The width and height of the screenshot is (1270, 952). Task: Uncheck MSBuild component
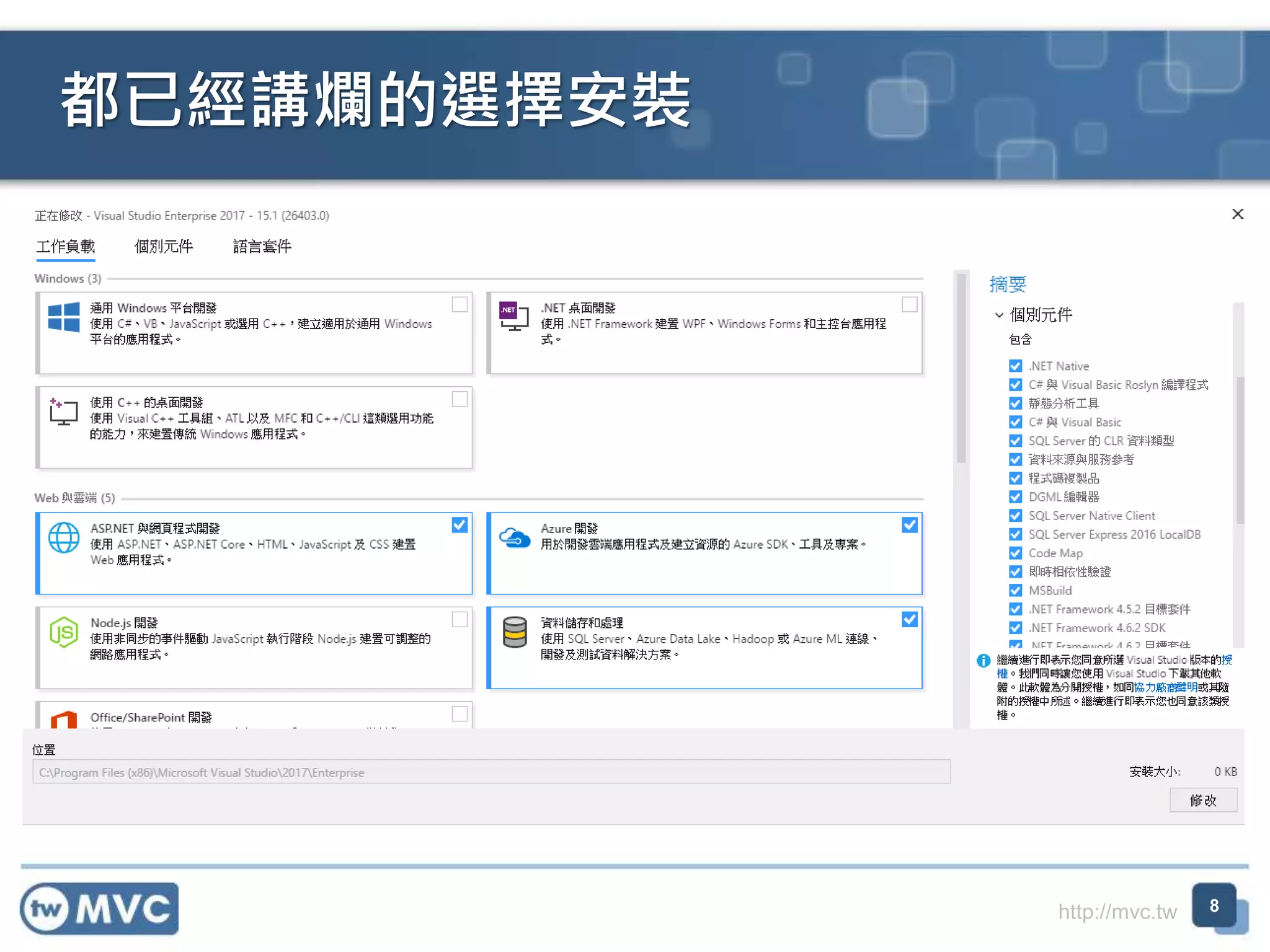click(x=1015, y=590)
